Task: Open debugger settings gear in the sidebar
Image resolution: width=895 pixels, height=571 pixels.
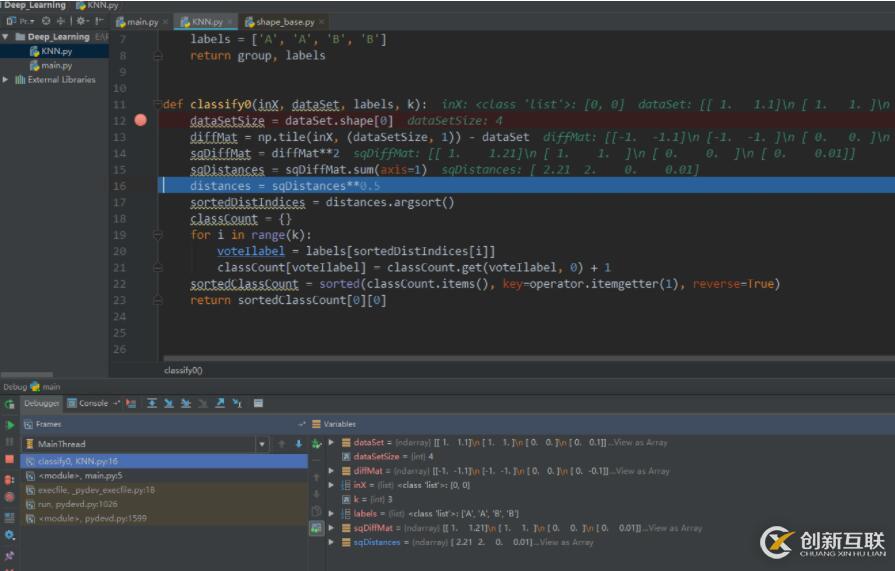Action: [x=10, y=535]
